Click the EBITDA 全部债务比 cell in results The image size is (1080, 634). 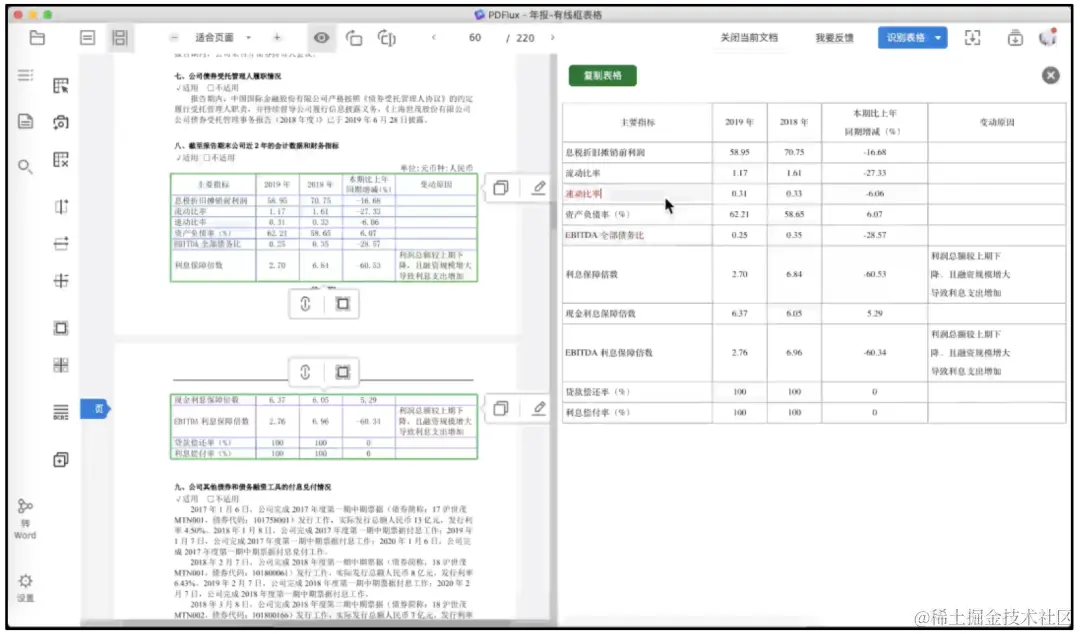[x=638, y=235]
